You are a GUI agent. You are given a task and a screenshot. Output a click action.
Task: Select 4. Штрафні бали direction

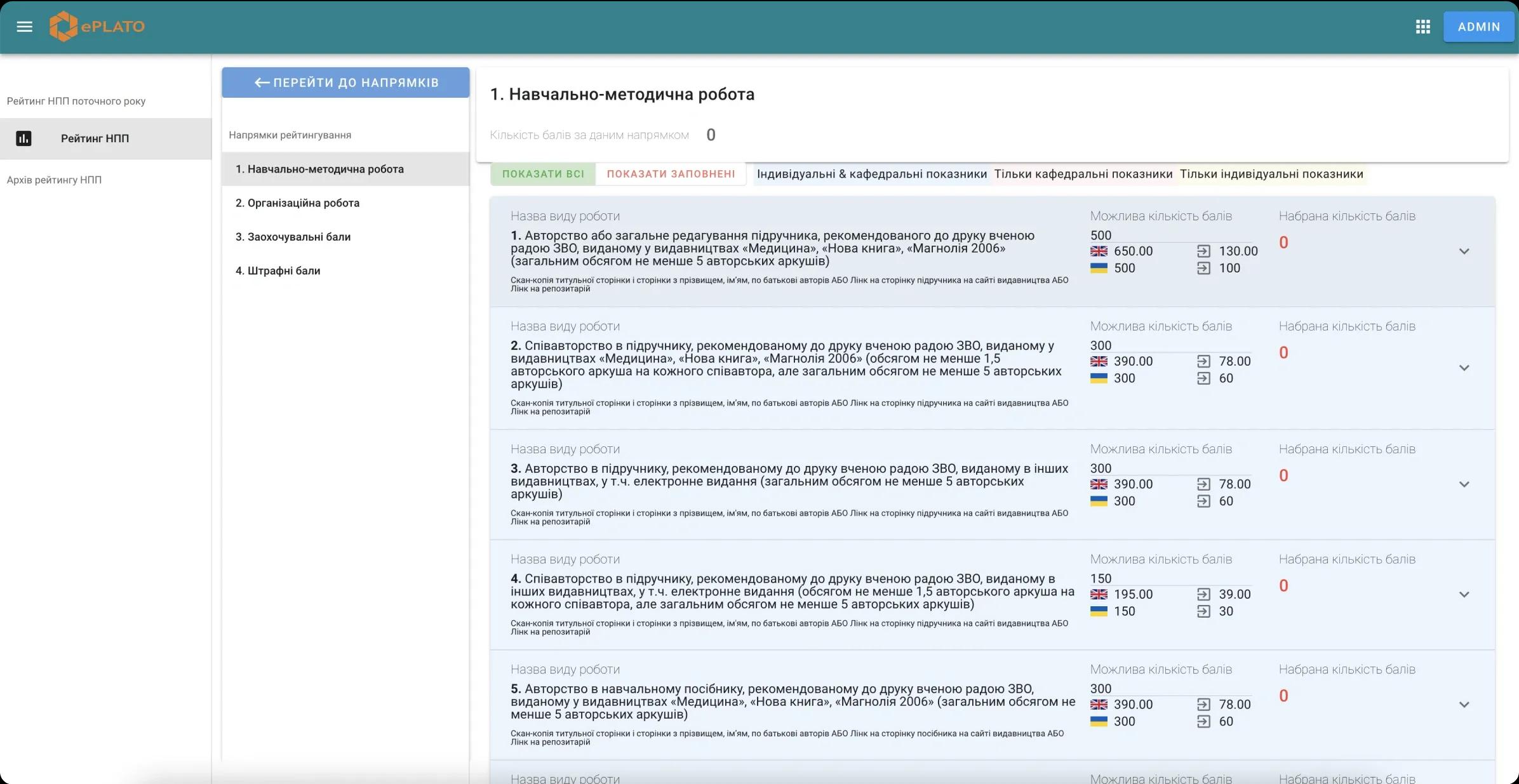278,271
